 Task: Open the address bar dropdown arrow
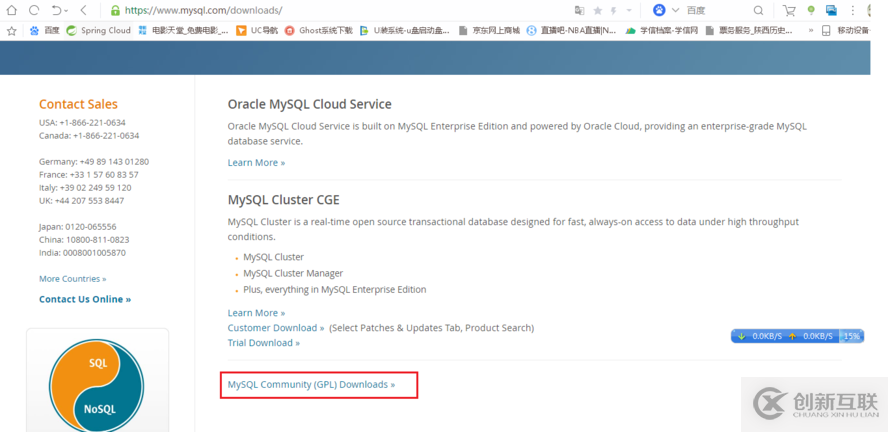(629, 10)
